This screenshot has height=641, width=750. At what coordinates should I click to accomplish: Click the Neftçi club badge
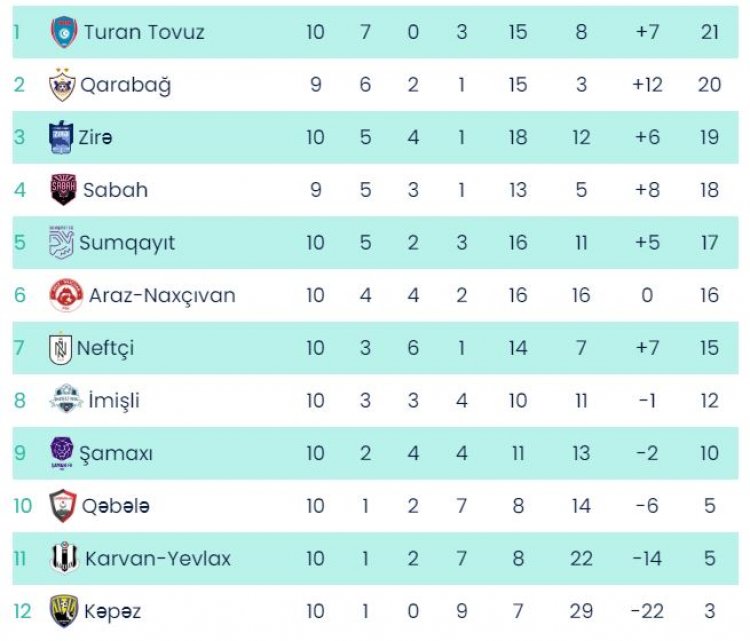[61, 348]
